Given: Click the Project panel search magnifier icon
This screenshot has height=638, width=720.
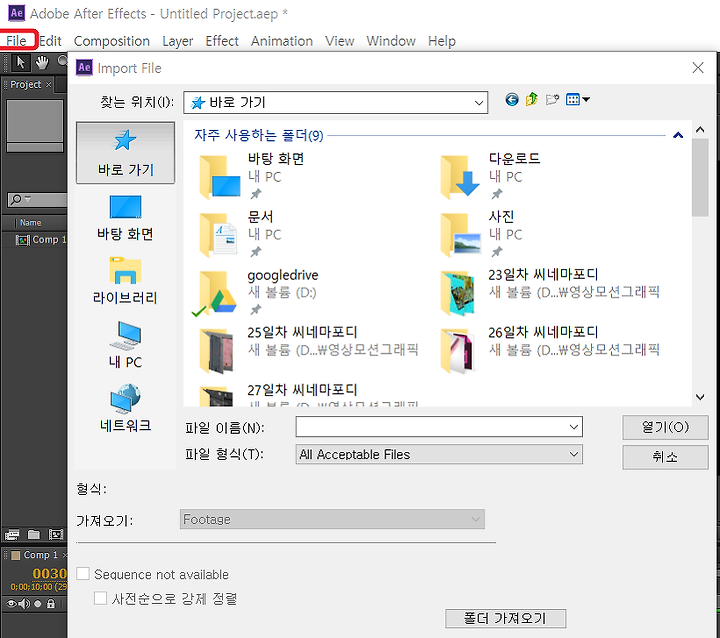Looking at the screenshot, I should (17, 199).
